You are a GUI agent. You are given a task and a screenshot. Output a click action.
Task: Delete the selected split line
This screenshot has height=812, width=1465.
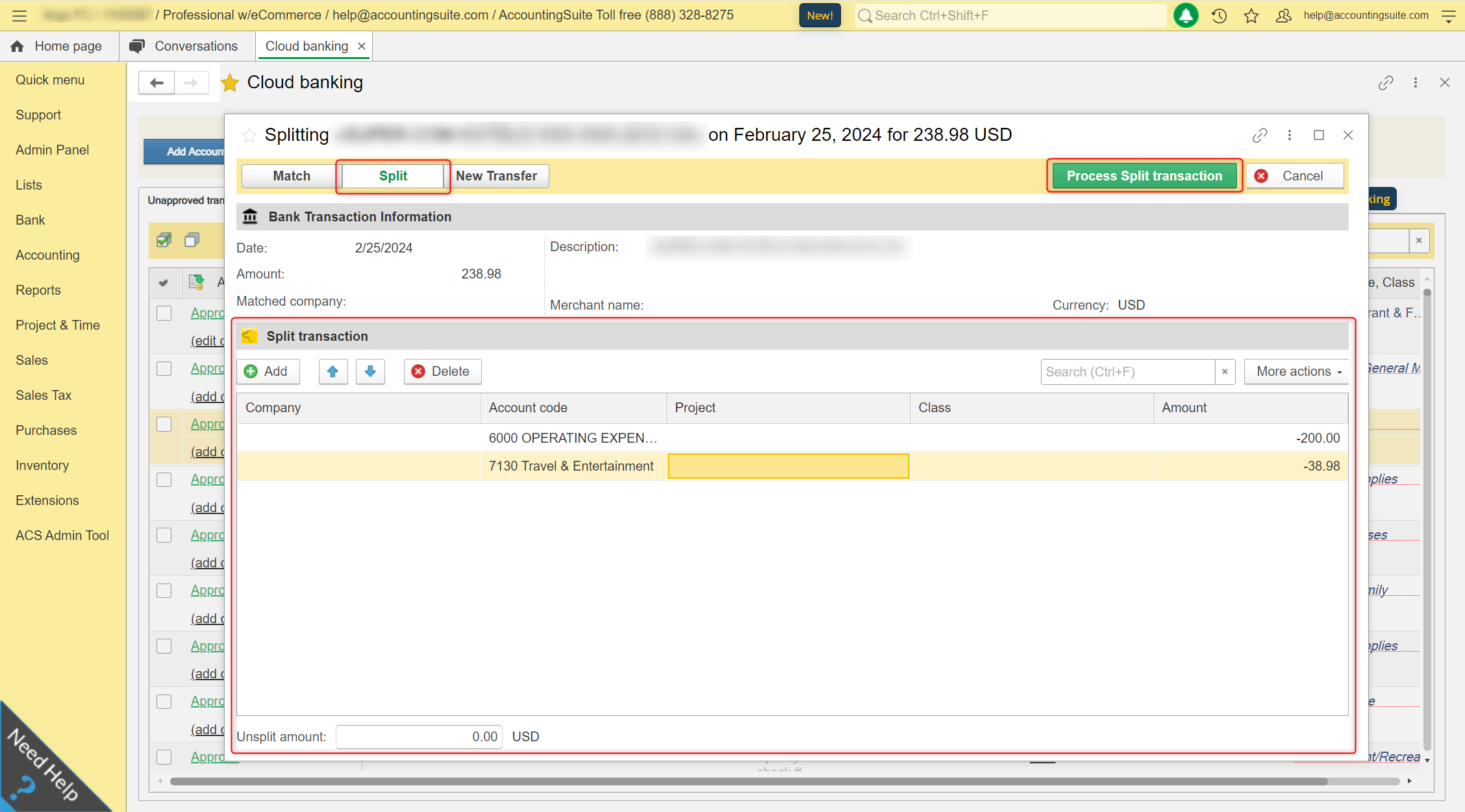[x=442, y=371]
